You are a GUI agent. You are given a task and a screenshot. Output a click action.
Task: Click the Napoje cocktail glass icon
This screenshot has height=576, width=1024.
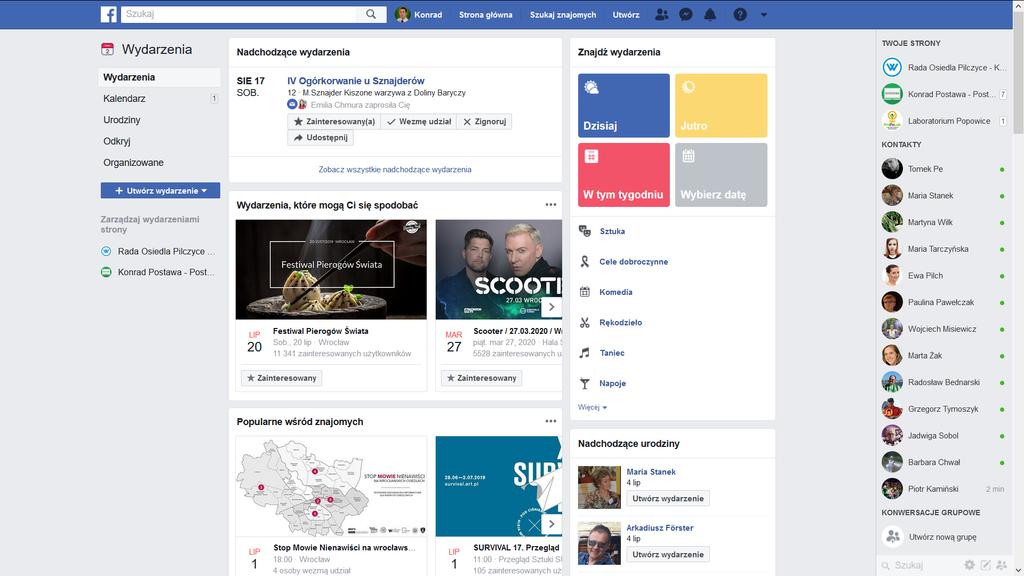584,383
